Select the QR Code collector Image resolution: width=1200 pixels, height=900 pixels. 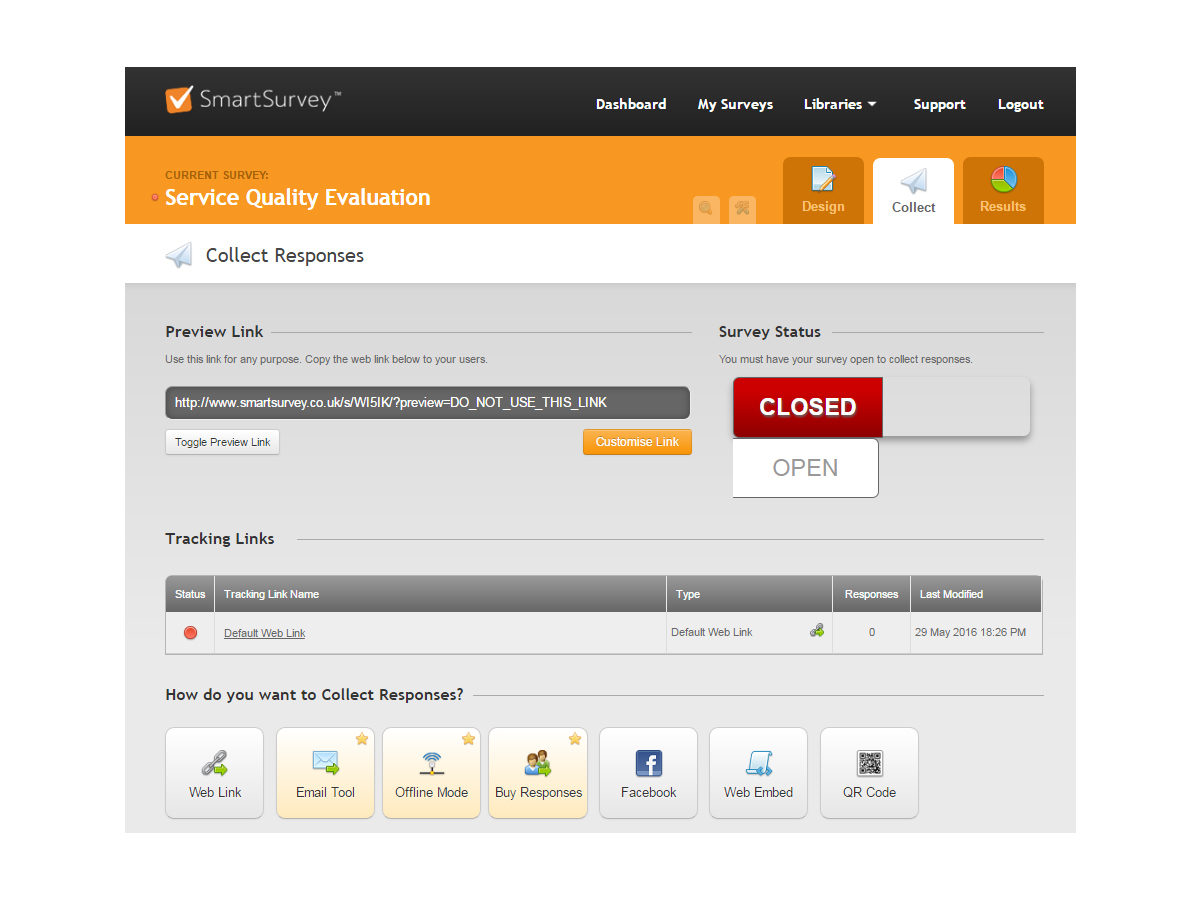point(869,773)
